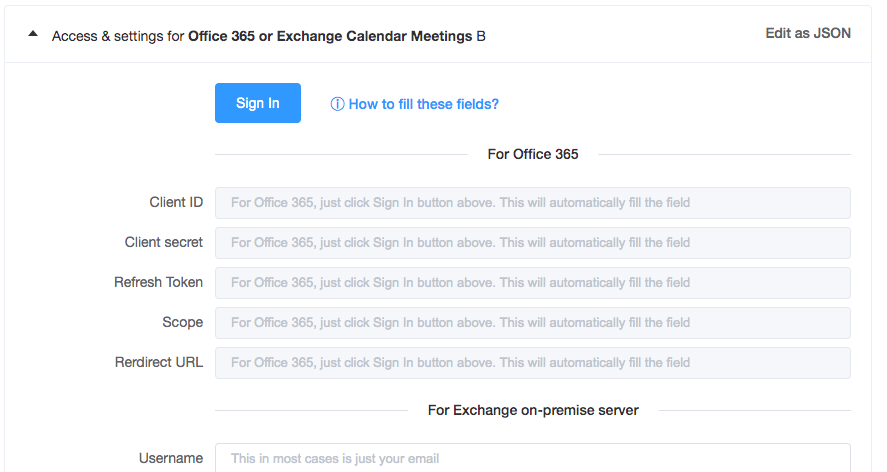Screen dimensions: 887x472
Task: Click the Client secret label
Action: tap(163, 242)
